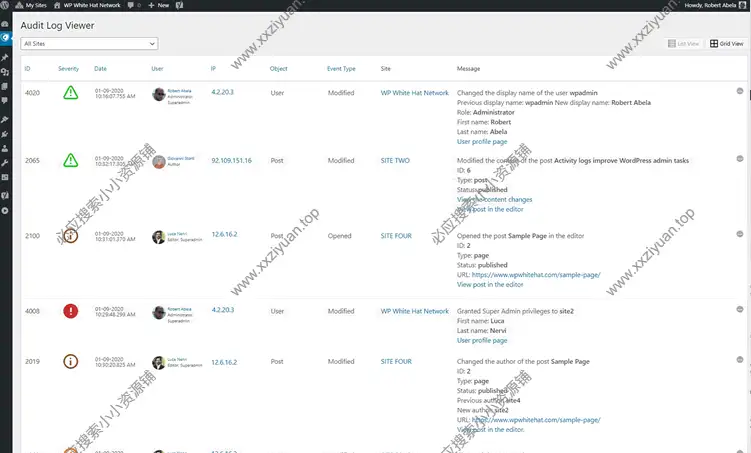The width and height of the screenshot is (751, 453).
Task: Click the Robert Abela user name in event 4020
Action: [179, 91]
